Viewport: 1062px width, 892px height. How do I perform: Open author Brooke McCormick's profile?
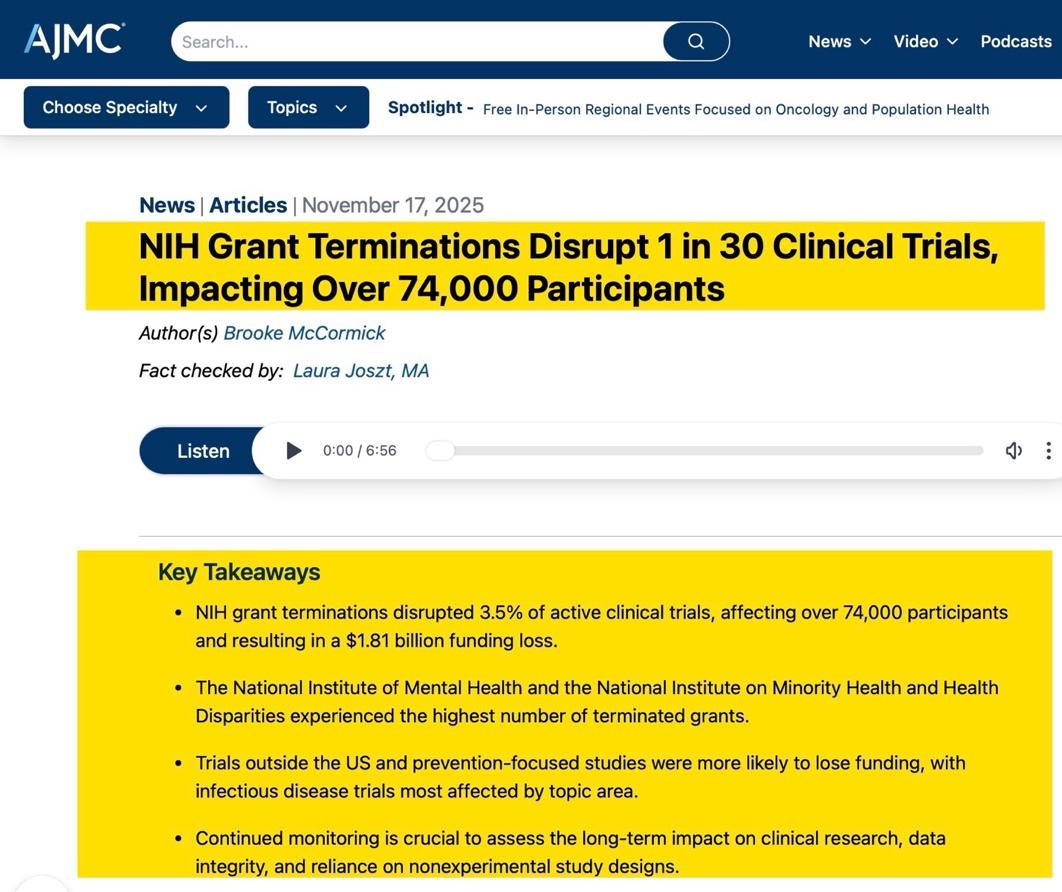(304, 333)
